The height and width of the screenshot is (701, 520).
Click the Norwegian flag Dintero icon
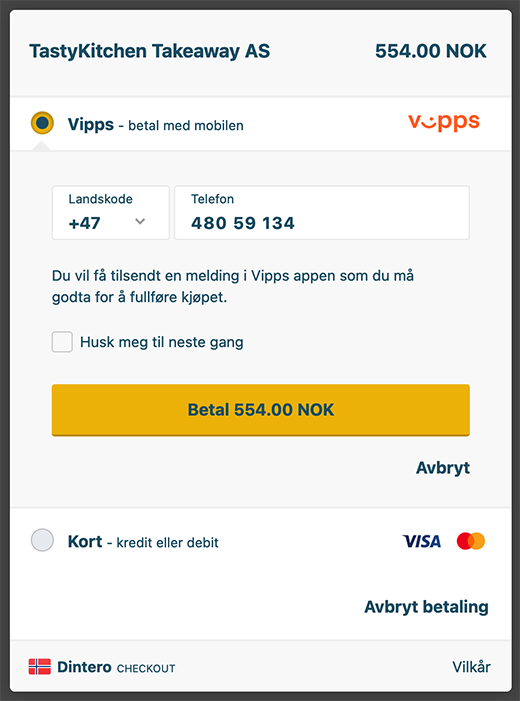[39, 667]
